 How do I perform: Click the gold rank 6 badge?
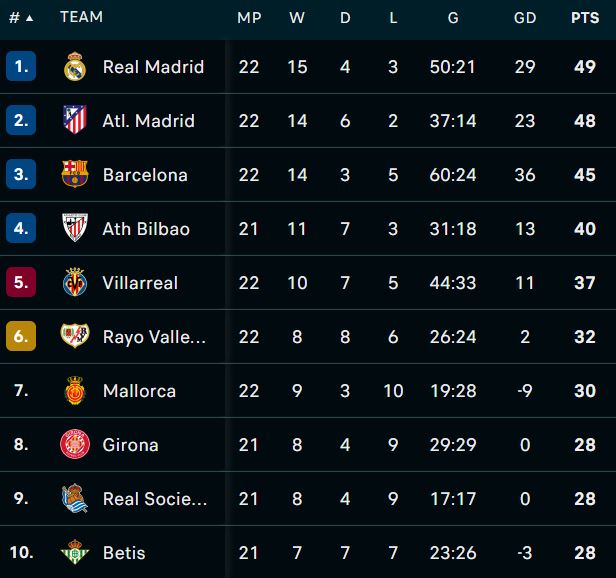pyautogui.click(x=21, y=336)
